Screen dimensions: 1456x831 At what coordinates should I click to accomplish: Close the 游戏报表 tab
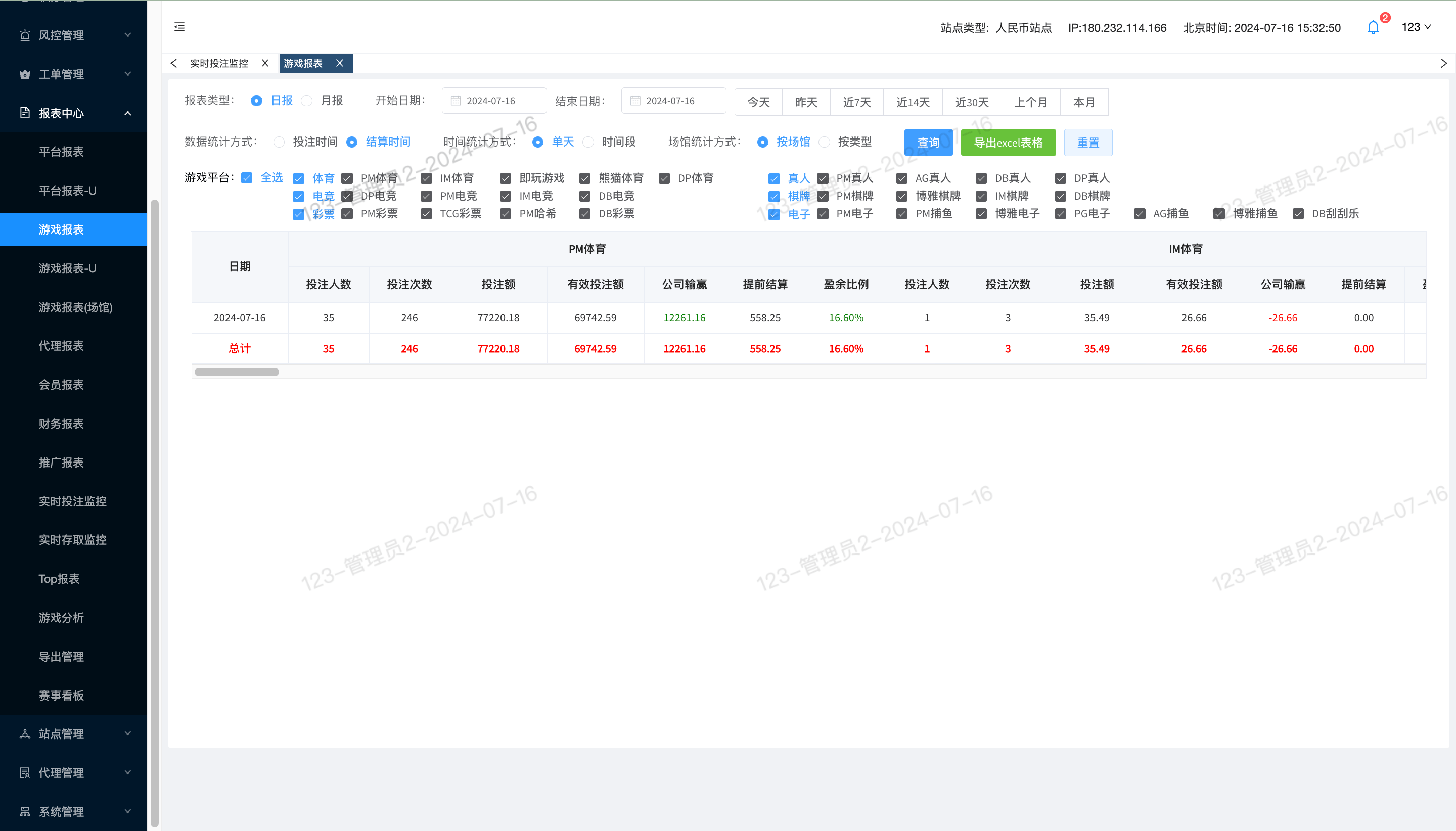click(340, 63)
